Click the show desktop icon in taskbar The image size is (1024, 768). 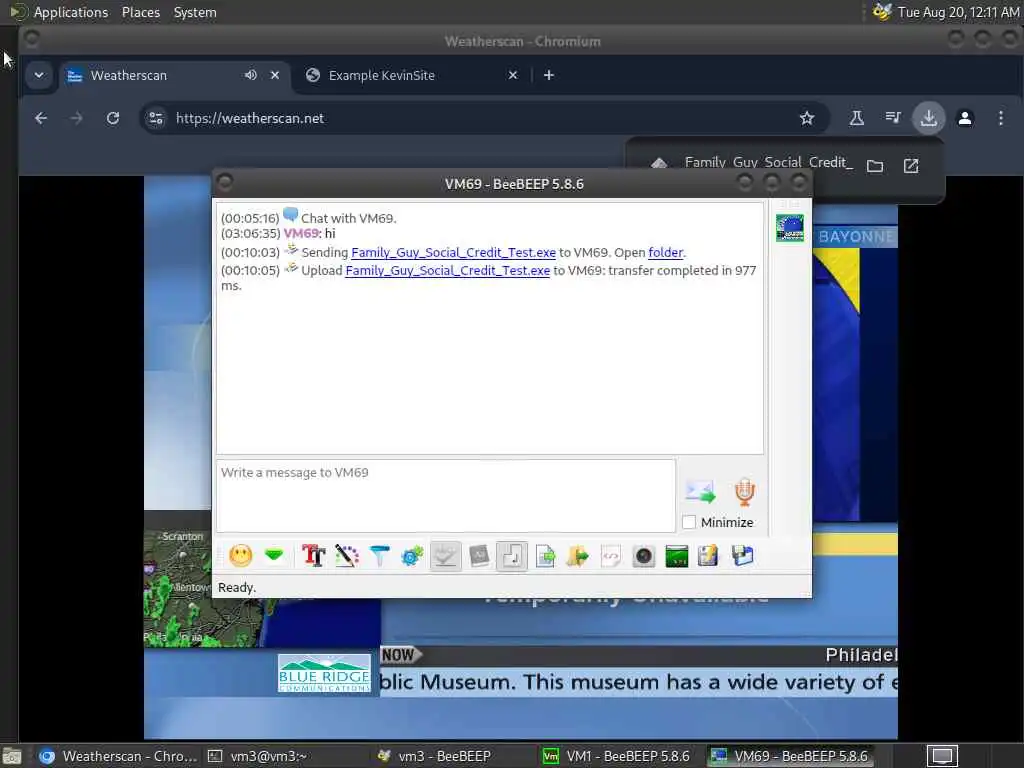coord(12,756)
